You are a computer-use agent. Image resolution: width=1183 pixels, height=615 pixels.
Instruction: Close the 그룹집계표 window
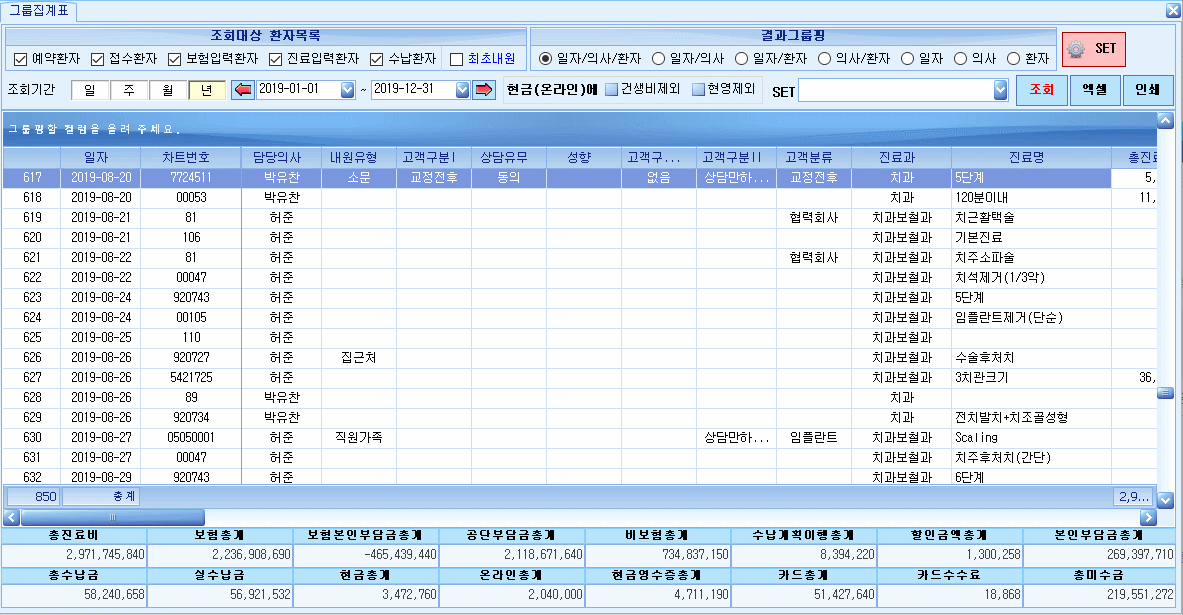pos(1174,11)
